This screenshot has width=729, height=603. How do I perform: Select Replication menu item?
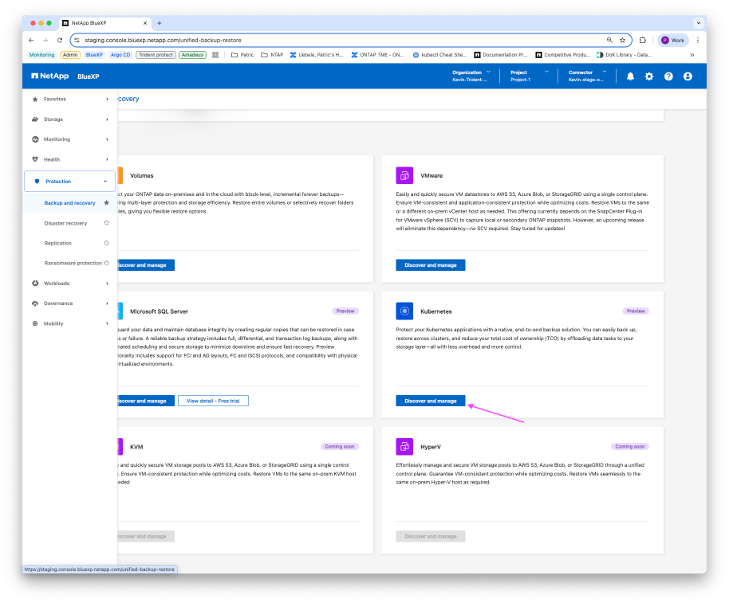pos(58,243)
